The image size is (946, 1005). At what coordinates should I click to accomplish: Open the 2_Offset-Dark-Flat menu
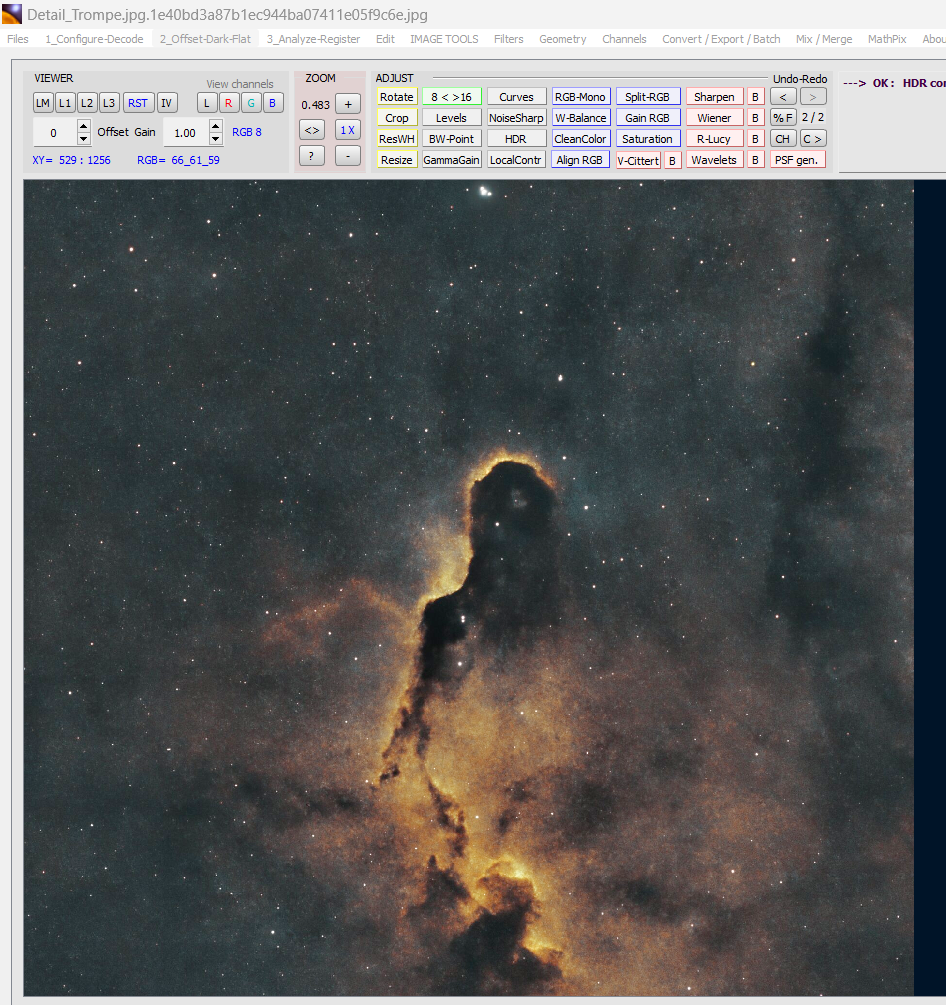point(205,39)
